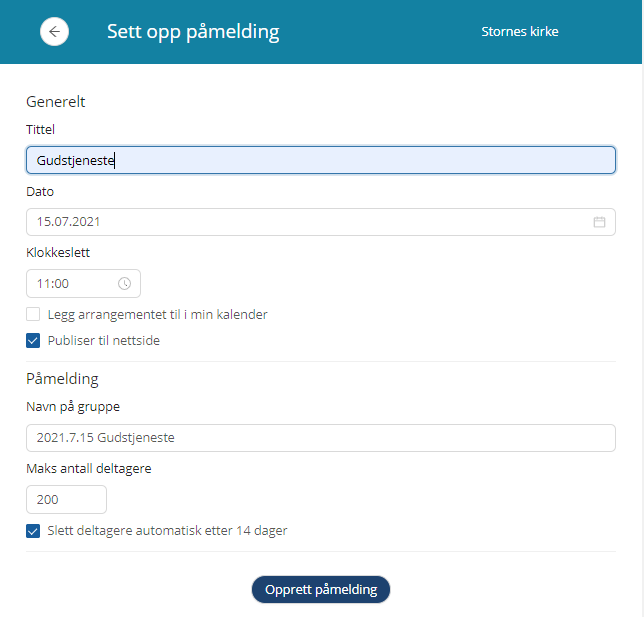Uncheck the Publiser til nettside checkbox
Screen dimensions: 644x617
[33, 341]
